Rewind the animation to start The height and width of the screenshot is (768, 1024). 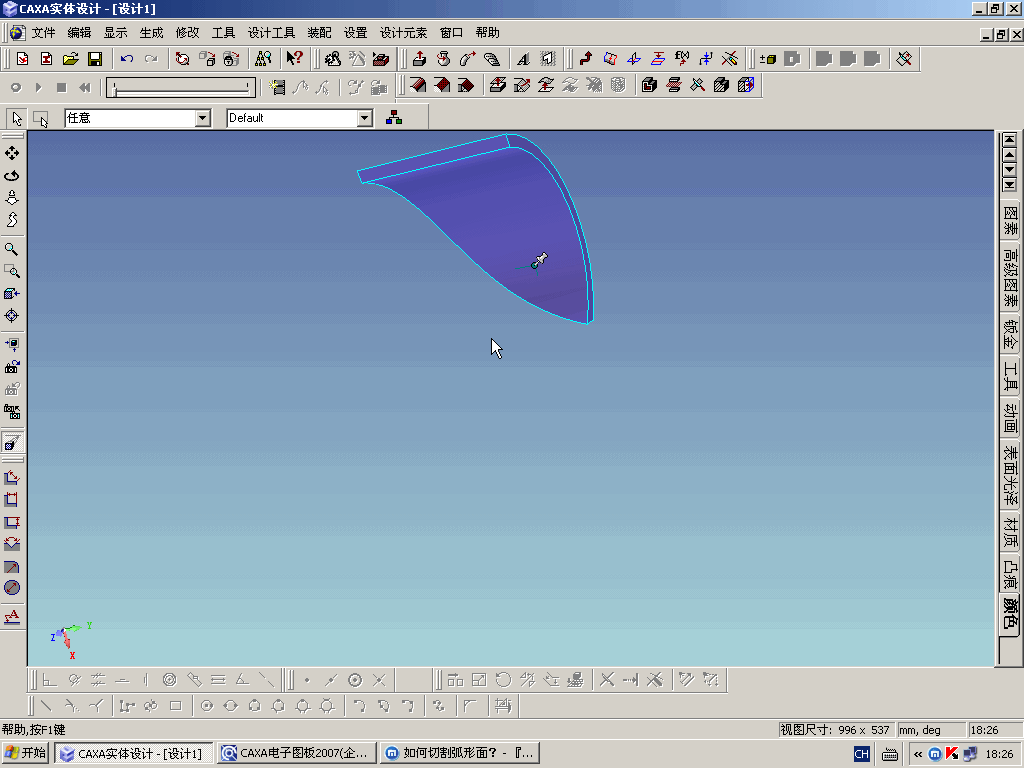[85, 87]
